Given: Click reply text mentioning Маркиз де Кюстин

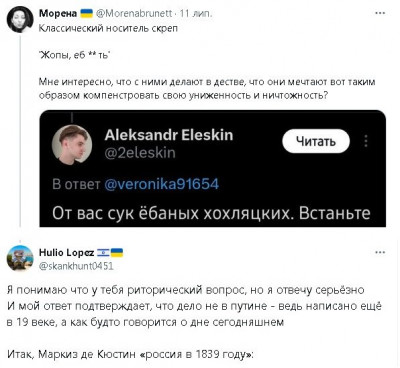Looking at the screenshot, I should (x=130, y=354).
